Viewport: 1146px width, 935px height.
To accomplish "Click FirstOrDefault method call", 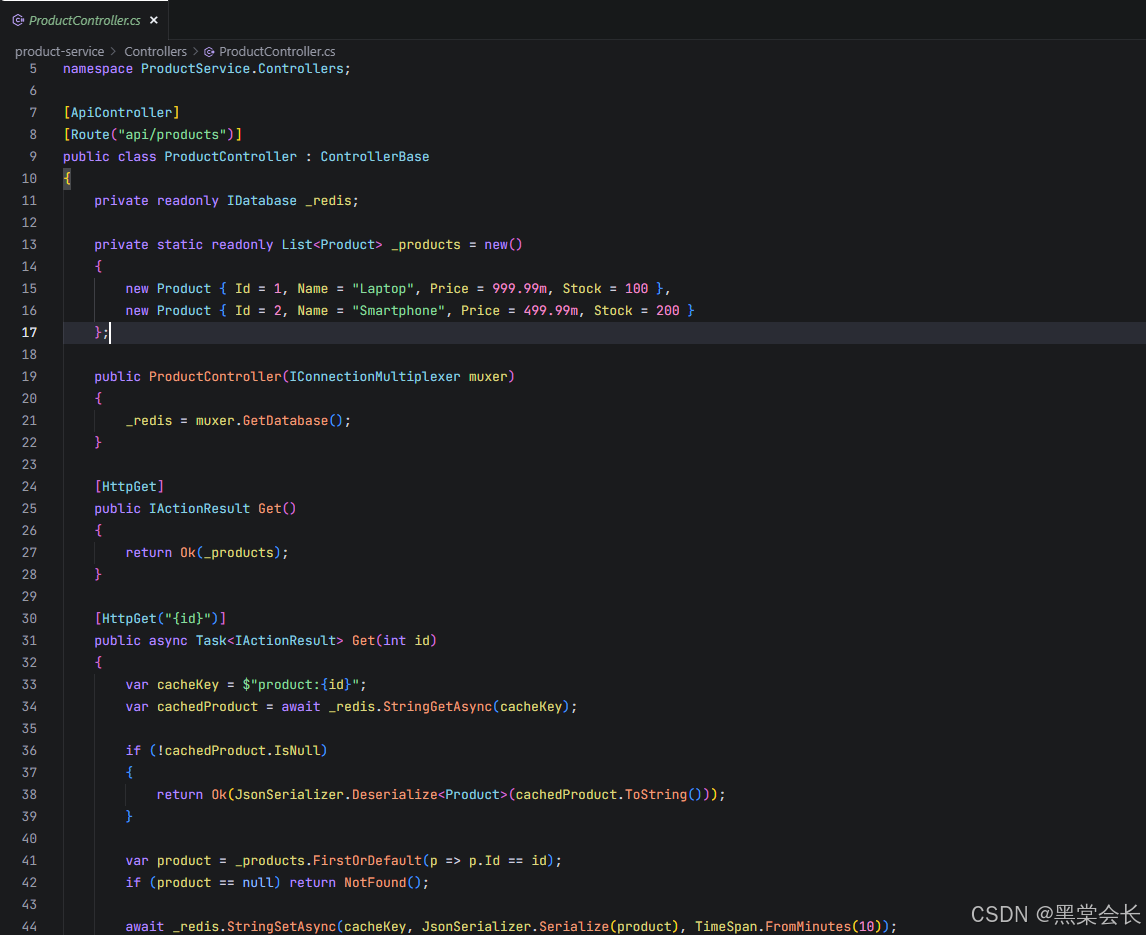I will click(367, 861).
